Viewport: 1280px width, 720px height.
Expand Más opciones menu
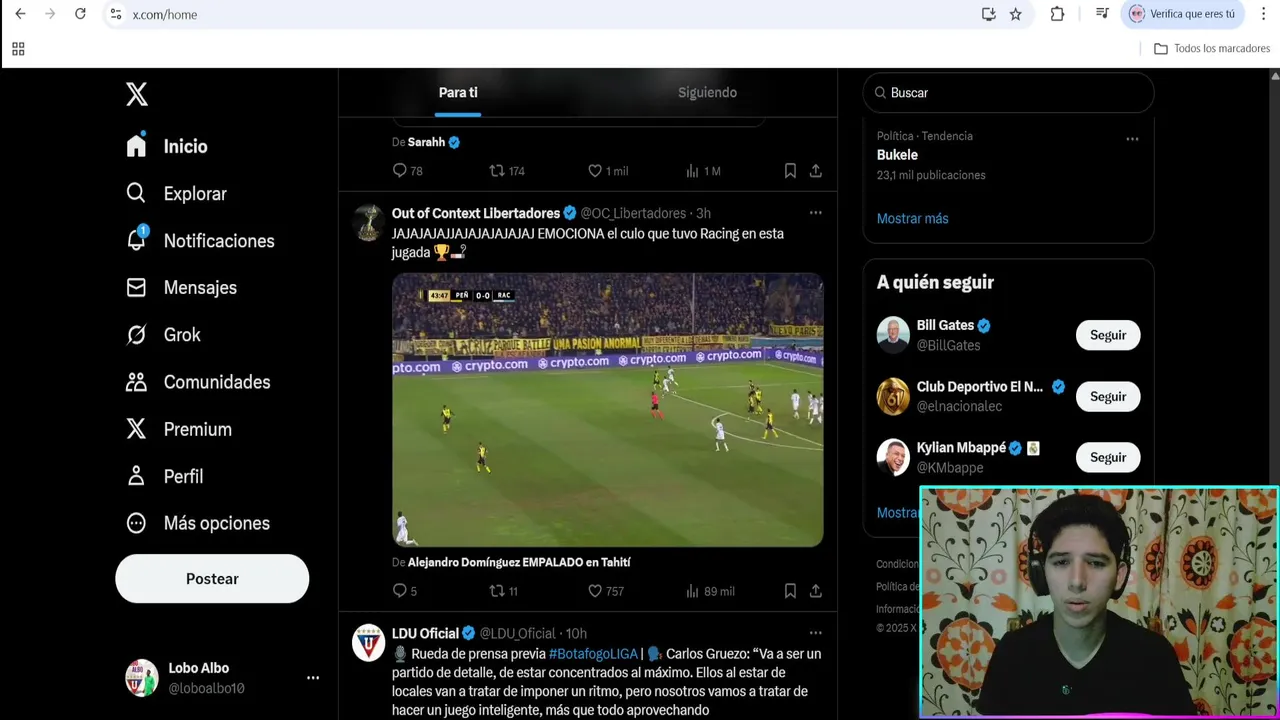coord(198,523)
